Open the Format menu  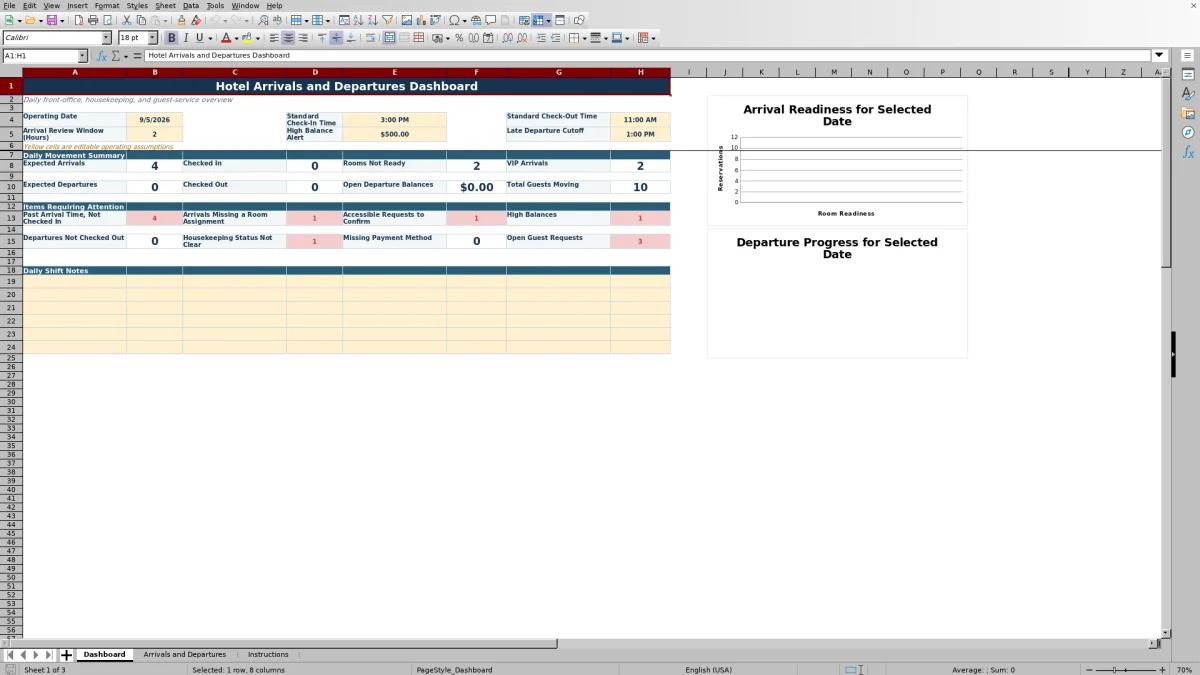(107, 5)
